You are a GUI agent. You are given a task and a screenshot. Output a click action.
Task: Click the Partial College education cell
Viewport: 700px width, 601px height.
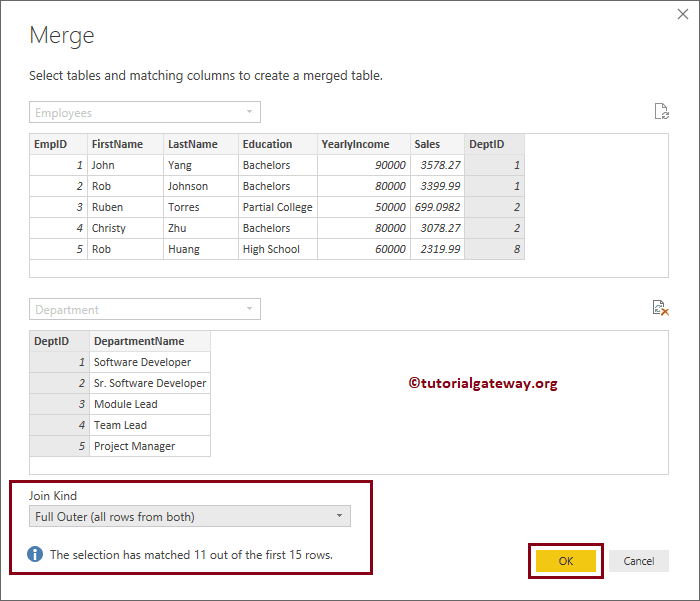coord(278,207)
